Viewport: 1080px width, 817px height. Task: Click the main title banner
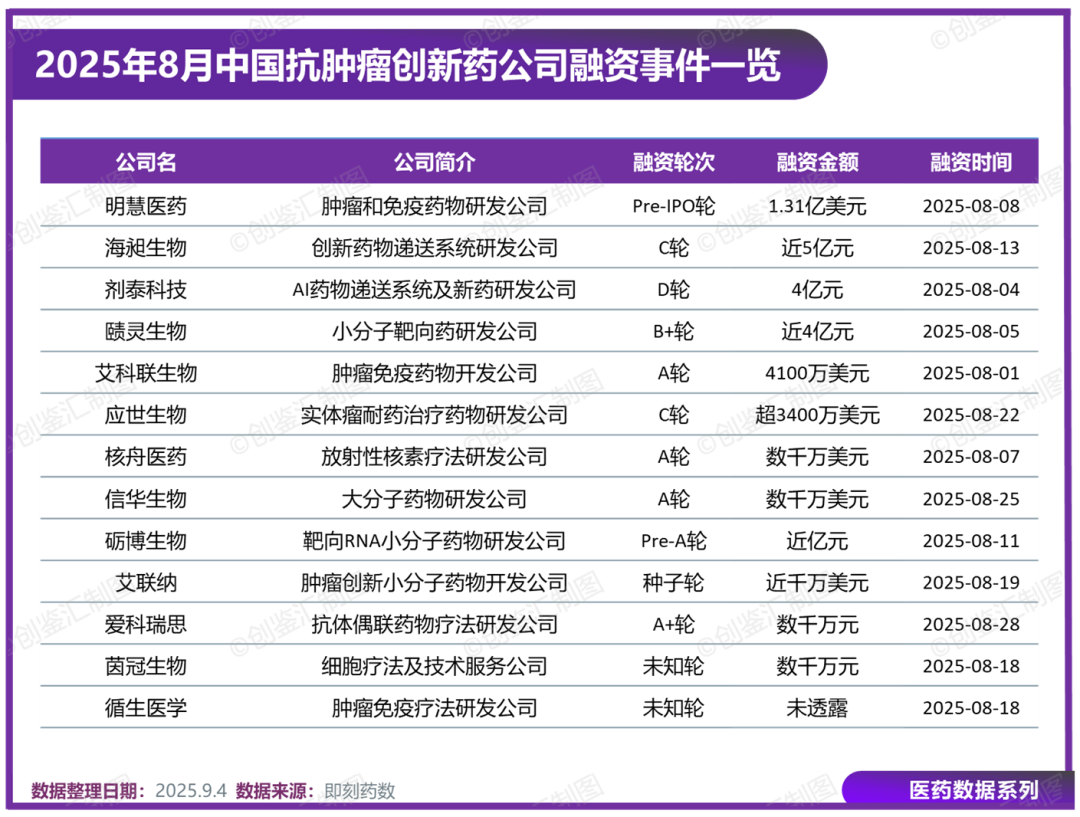tap(408, 66)
